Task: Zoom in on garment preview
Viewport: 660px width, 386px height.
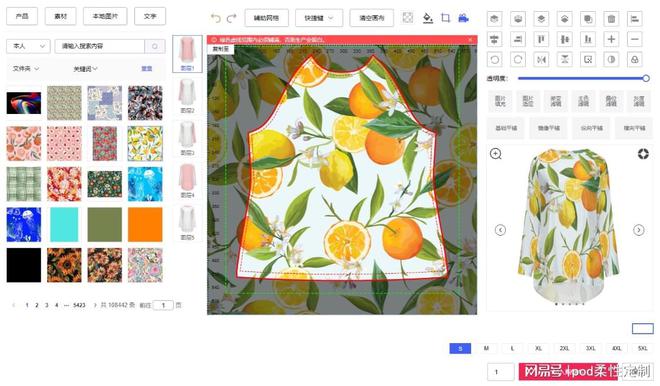Action: click(496, 154)
